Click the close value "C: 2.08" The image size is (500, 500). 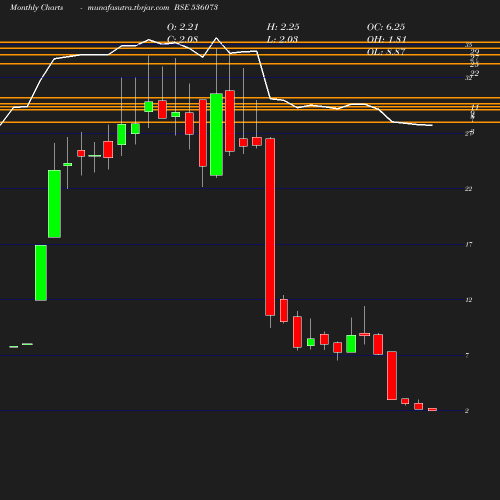pyautogui.click(x=183, y=39)
